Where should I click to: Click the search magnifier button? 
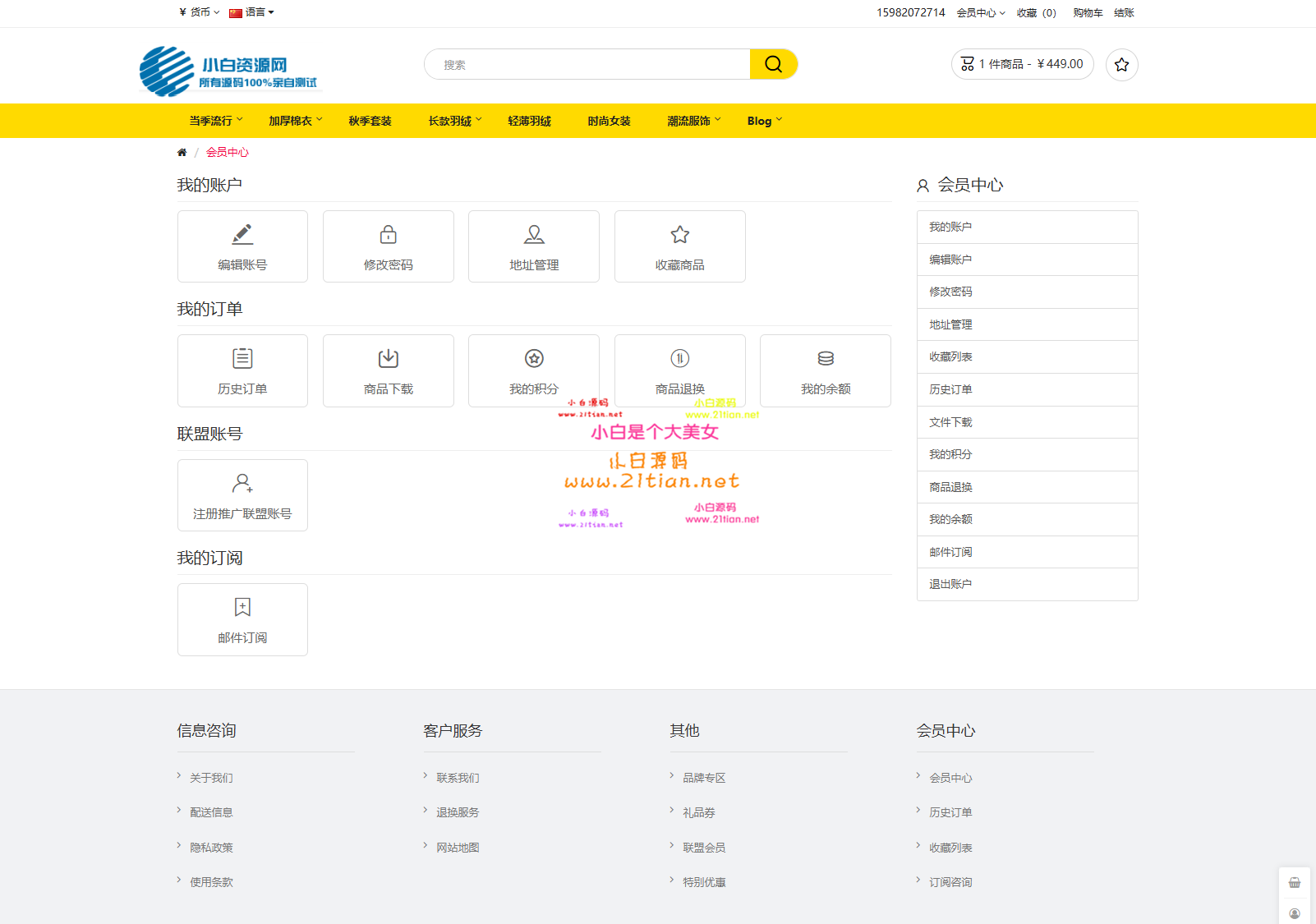(773, 64)
